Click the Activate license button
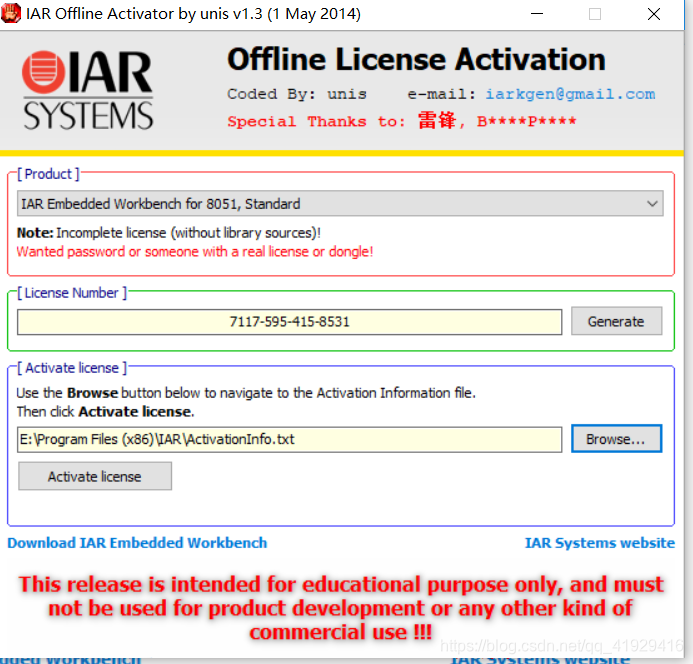Screen dimensions: 693x664 point(95,476)
